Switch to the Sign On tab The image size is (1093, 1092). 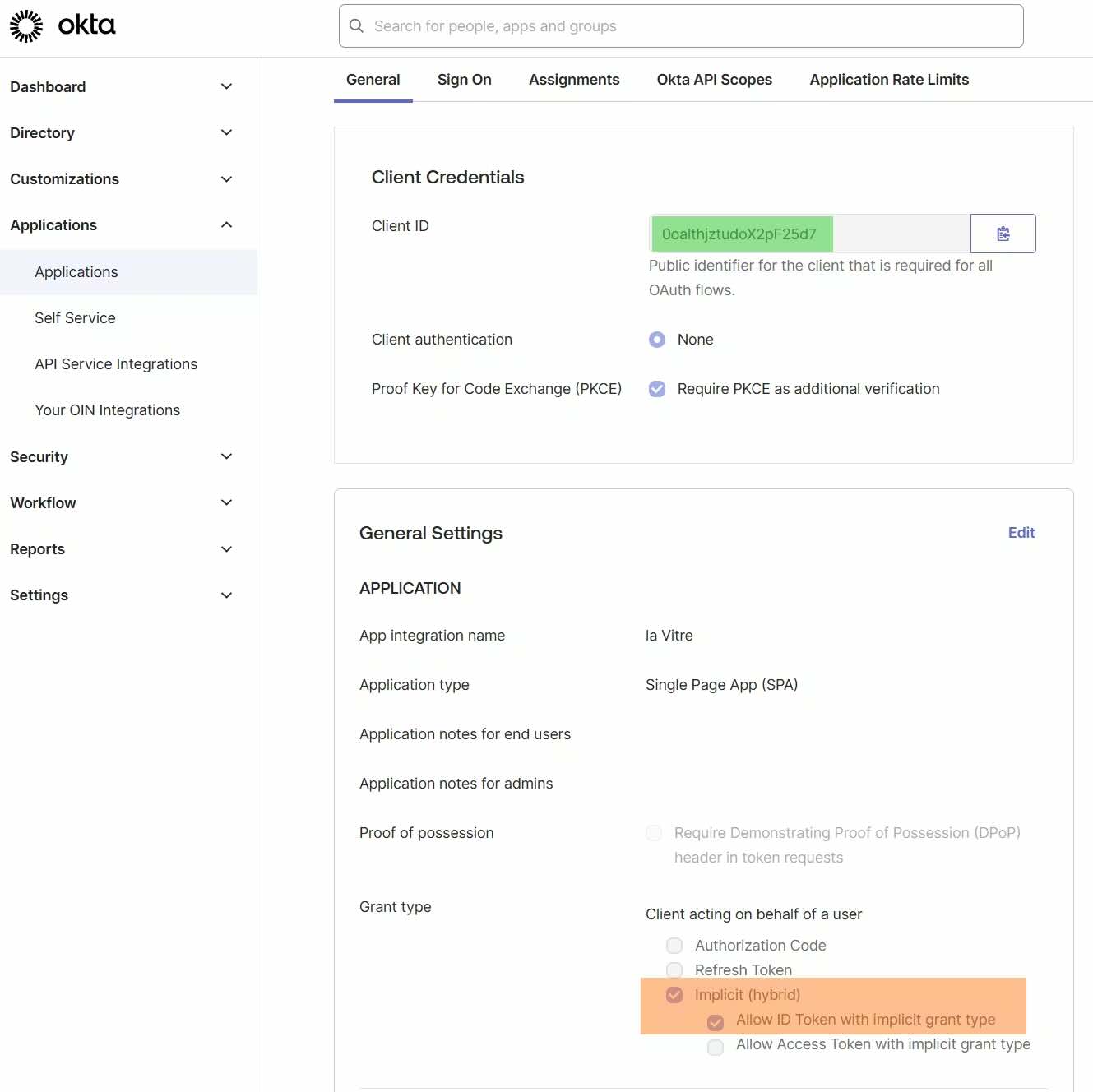(465, 80)
